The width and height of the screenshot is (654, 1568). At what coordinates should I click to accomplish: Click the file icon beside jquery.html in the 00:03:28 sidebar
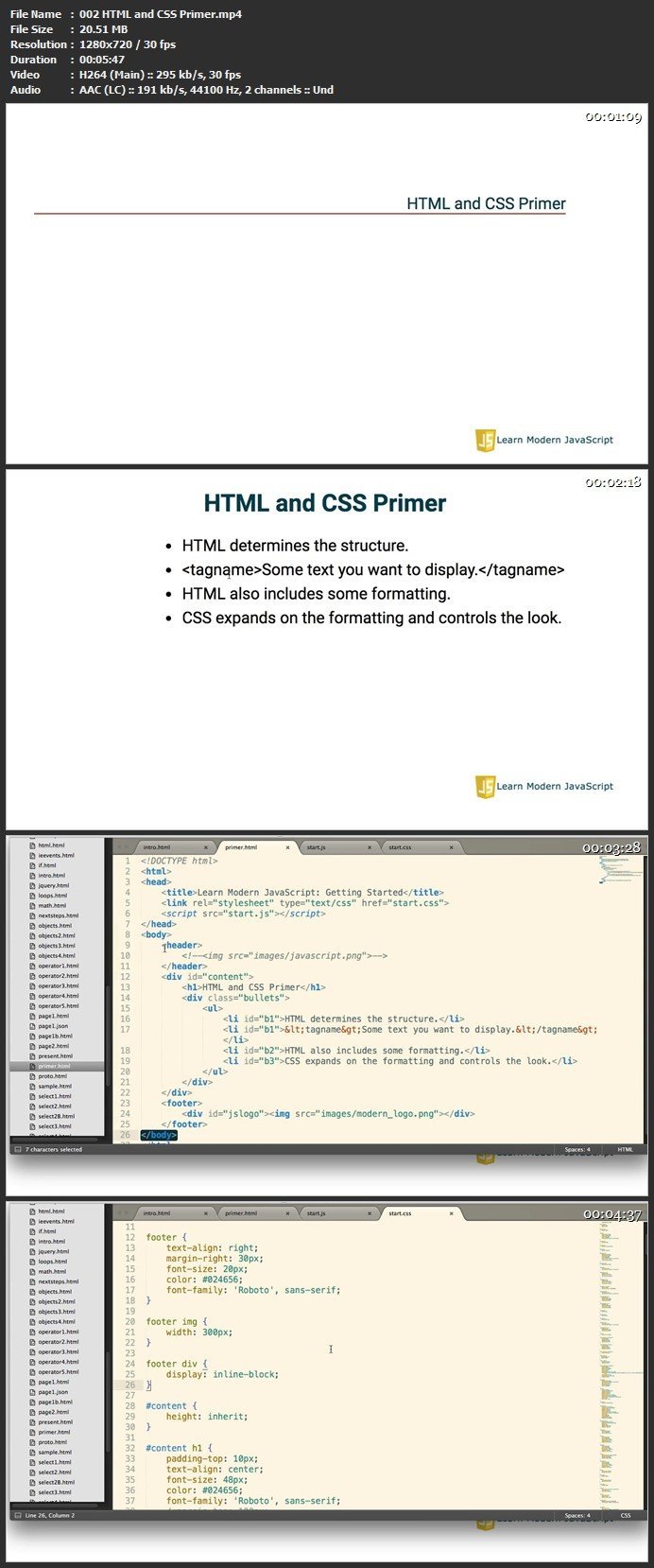coord(33,886)
